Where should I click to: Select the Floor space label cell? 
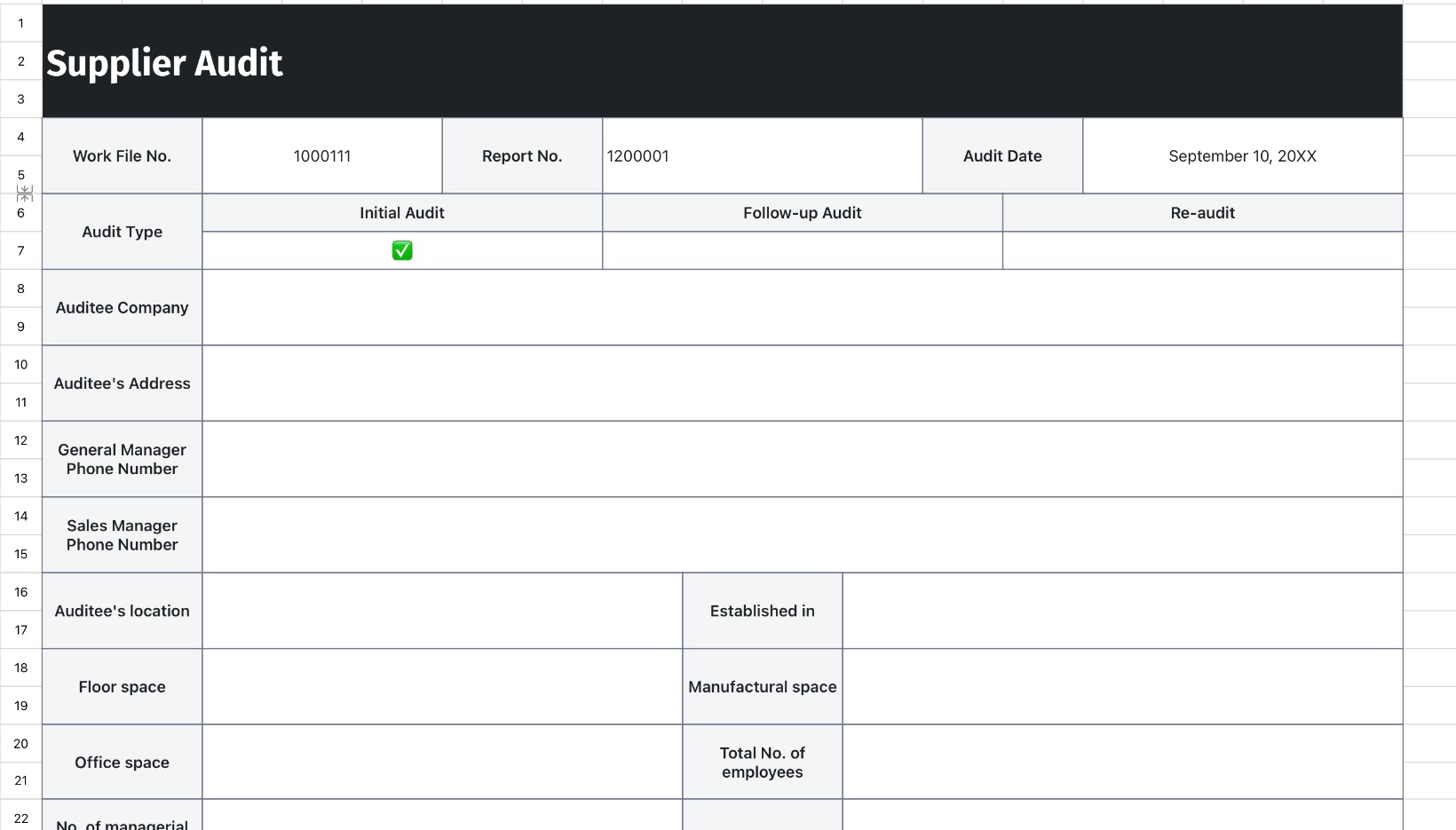click(x=123, y=687)
